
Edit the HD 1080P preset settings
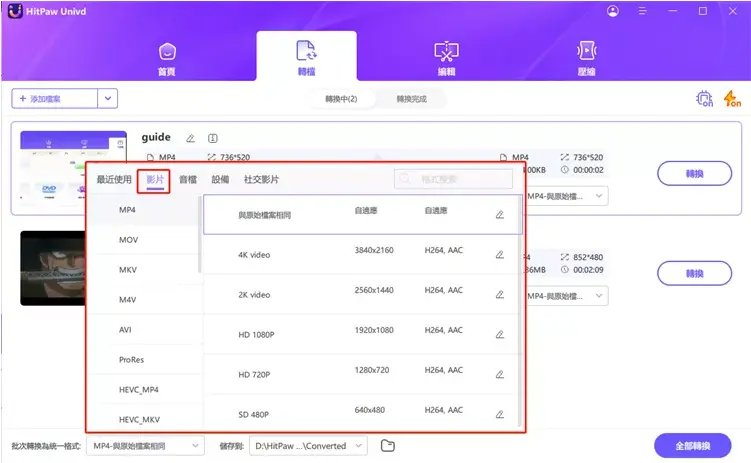click(x=499, y=334)
